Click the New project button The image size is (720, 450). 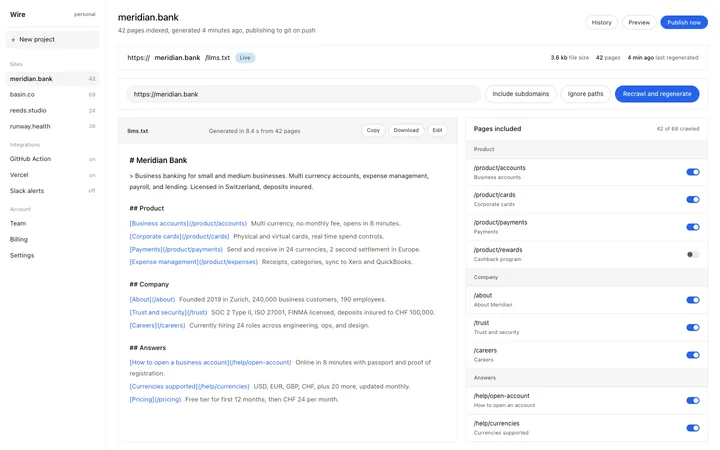[x=52, y=40]
